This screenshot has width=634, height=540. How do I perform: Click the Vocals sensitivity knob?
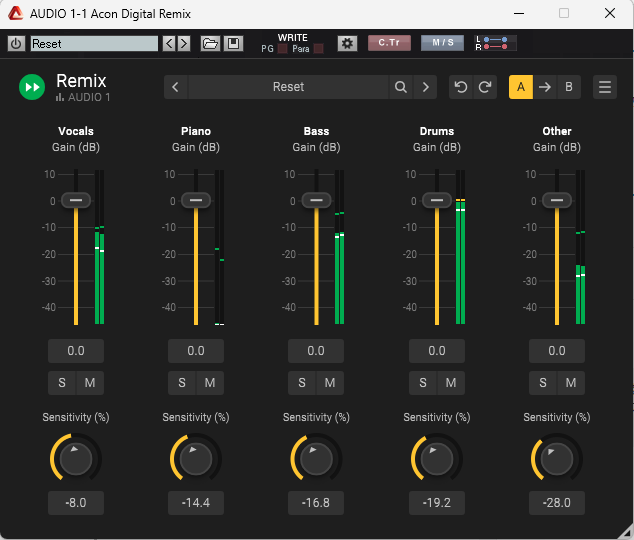(76, 459)
